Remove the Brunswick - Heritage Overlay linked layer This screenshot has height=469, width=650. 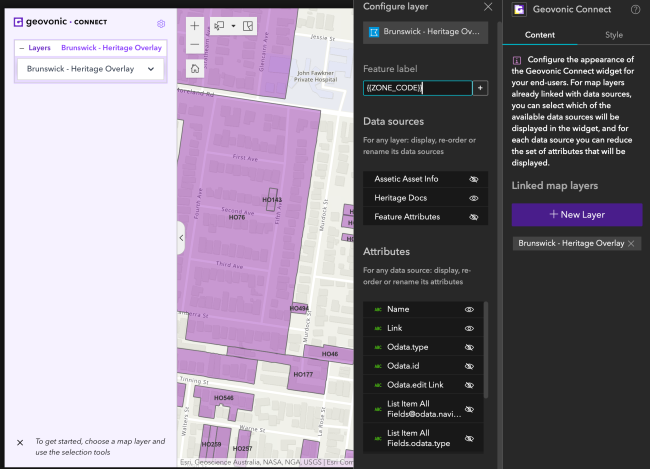[631, 243]
